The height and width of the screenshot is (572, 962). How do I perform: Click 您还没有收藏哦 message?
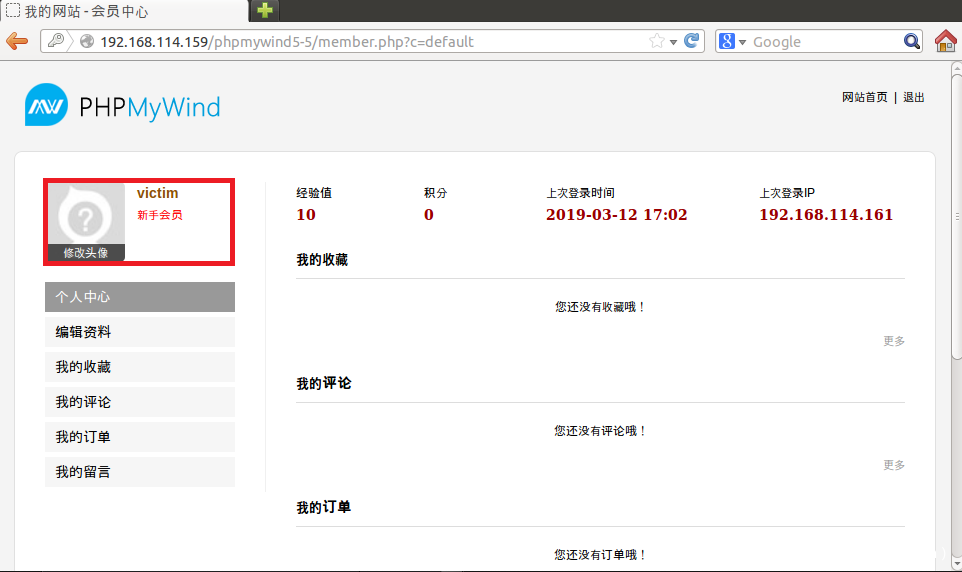pyautogui.click(x=600, y=307)
